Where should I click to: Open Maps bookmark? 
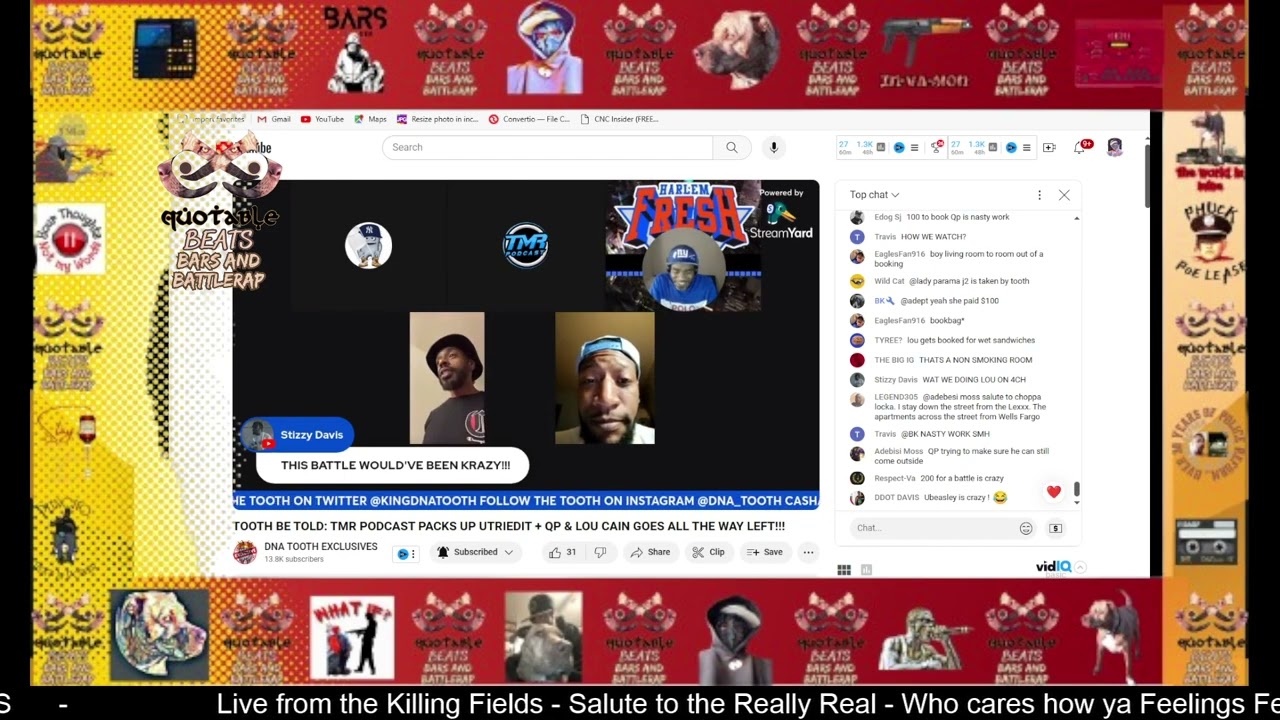point(370,119)
